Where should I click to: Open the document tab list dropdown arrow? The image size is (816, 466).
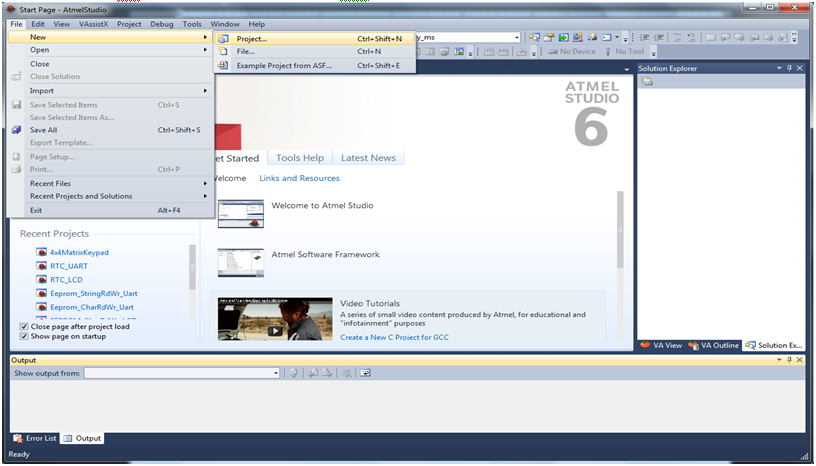coord(627,69)
